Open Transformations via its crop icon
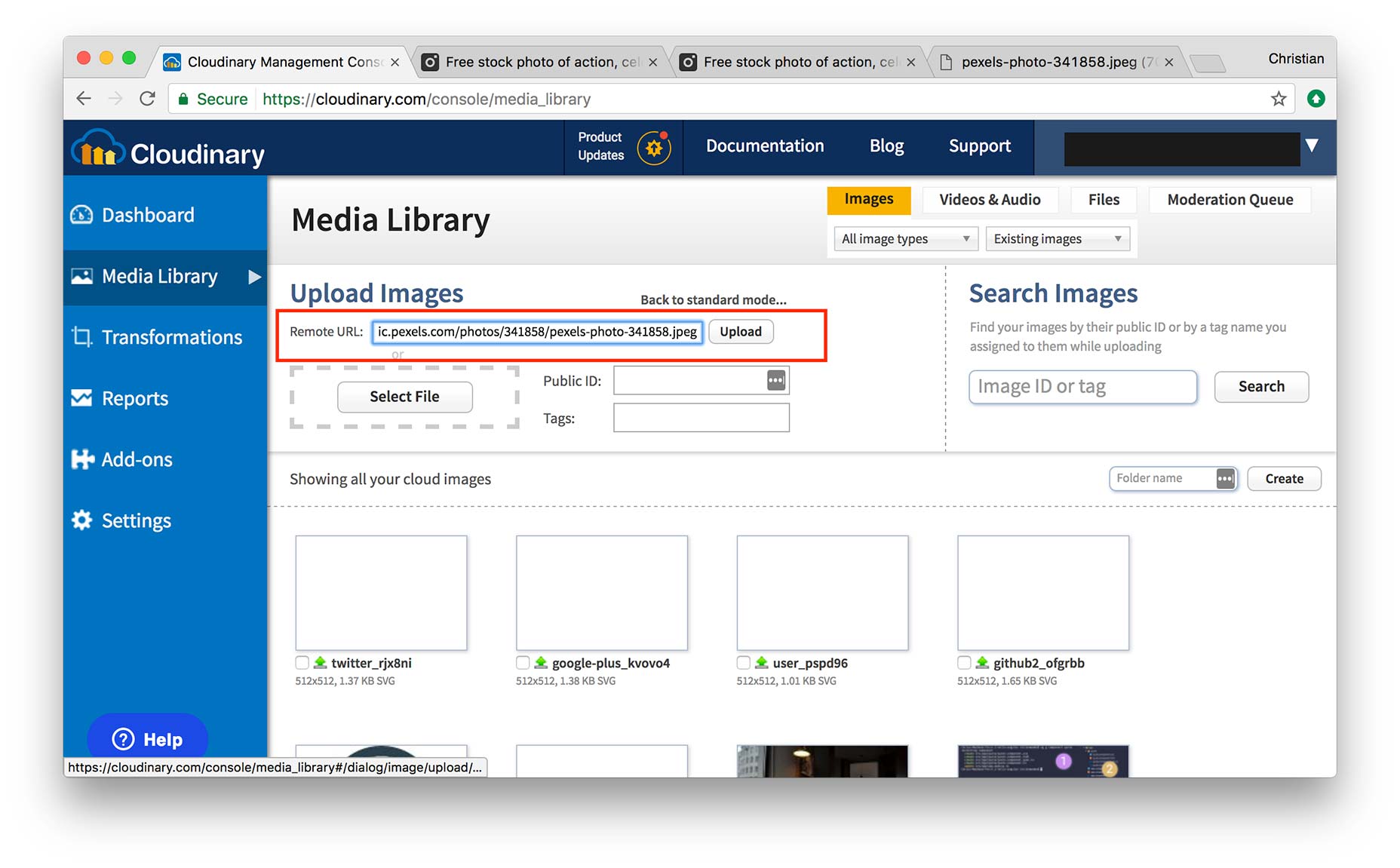Screen dimensions: 1400x868 coord(81,337)
